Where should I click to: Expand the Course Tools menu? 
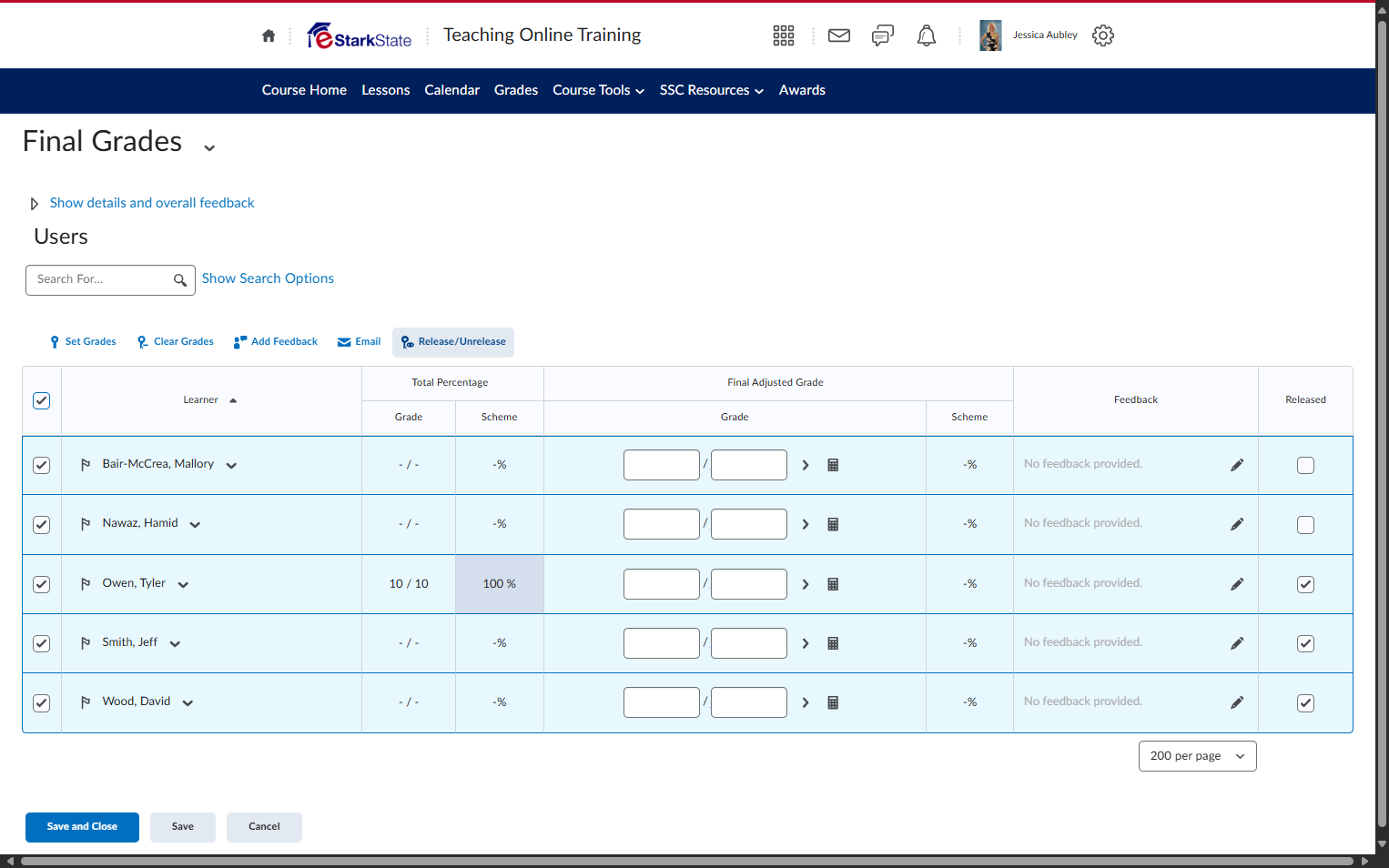coord(599,90)
